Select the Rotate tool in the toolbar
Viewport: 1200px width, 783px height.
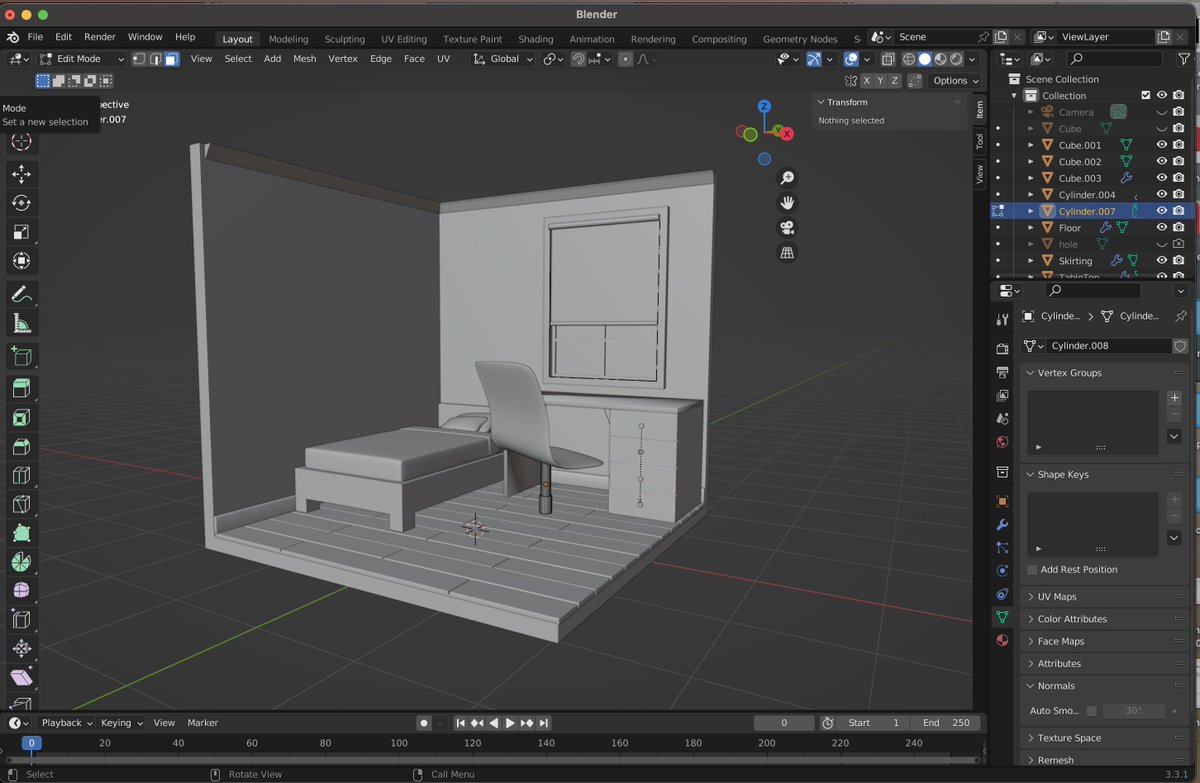pos(21,203)
